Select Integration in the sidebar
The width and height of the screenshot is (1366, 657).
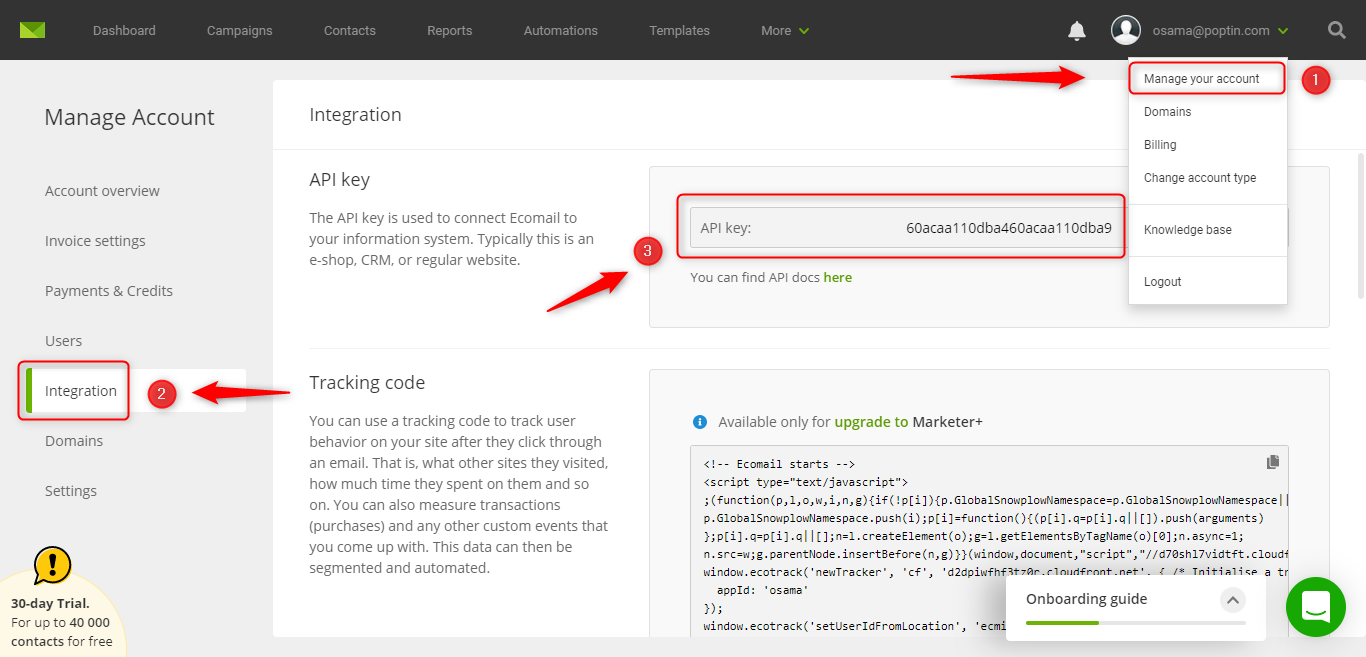click(81, 391)
